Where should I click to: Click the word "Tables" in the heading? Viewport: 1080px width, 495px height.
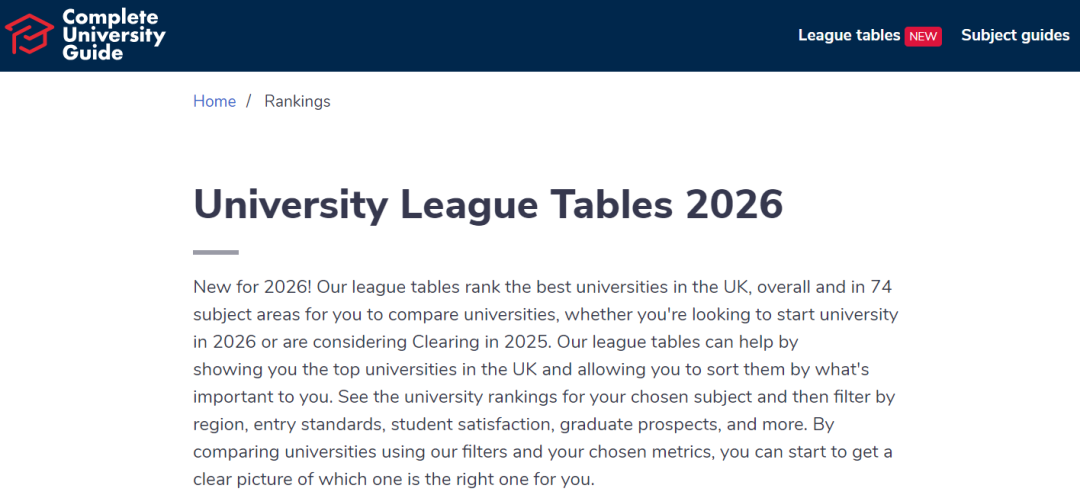pyautogui.click(x=603, y=204)
